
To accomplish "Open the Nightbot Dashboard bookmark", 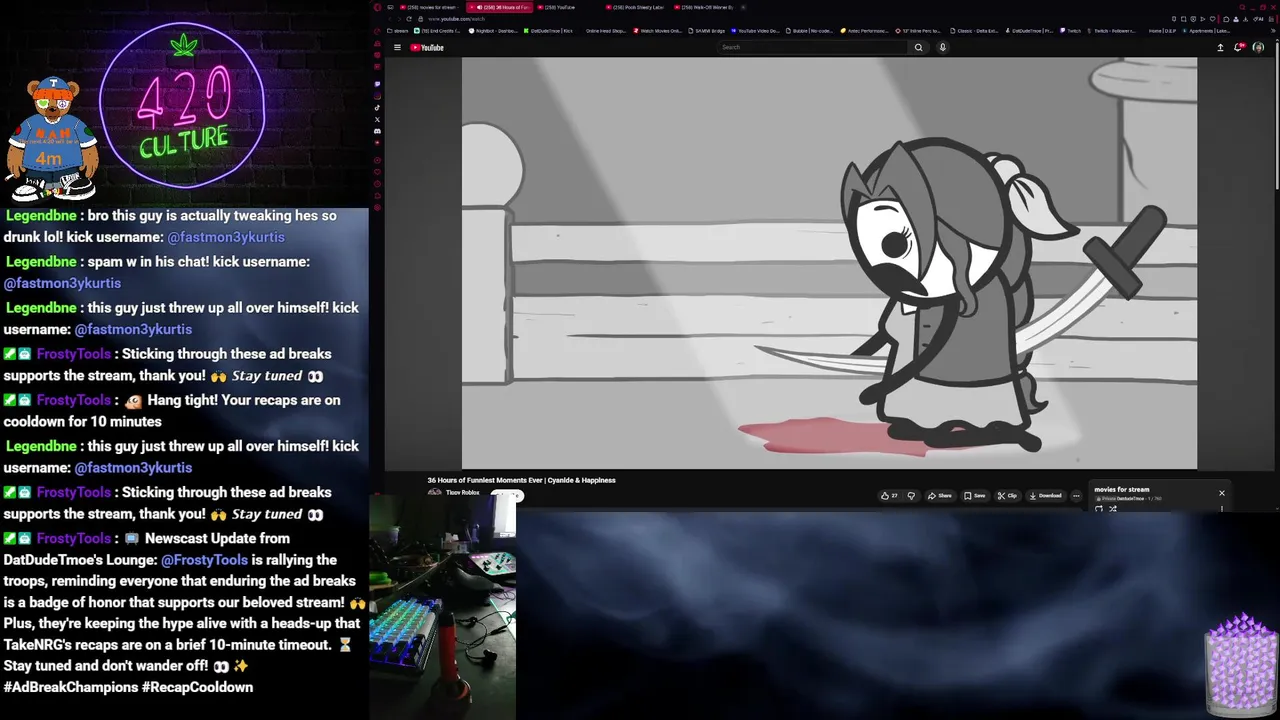I will (493, 31).
